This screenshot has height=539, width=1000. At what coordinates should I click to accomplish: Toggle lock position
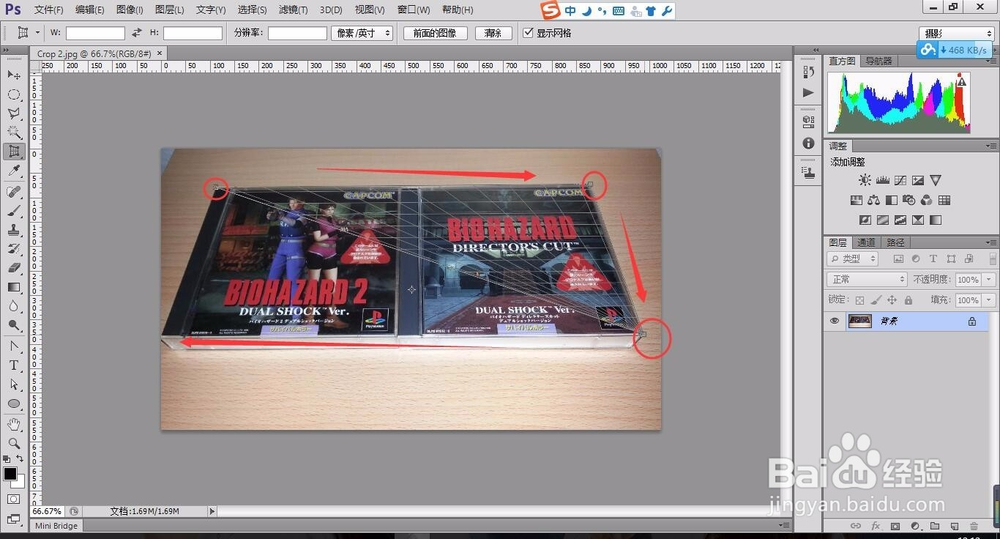pos(892,300)
